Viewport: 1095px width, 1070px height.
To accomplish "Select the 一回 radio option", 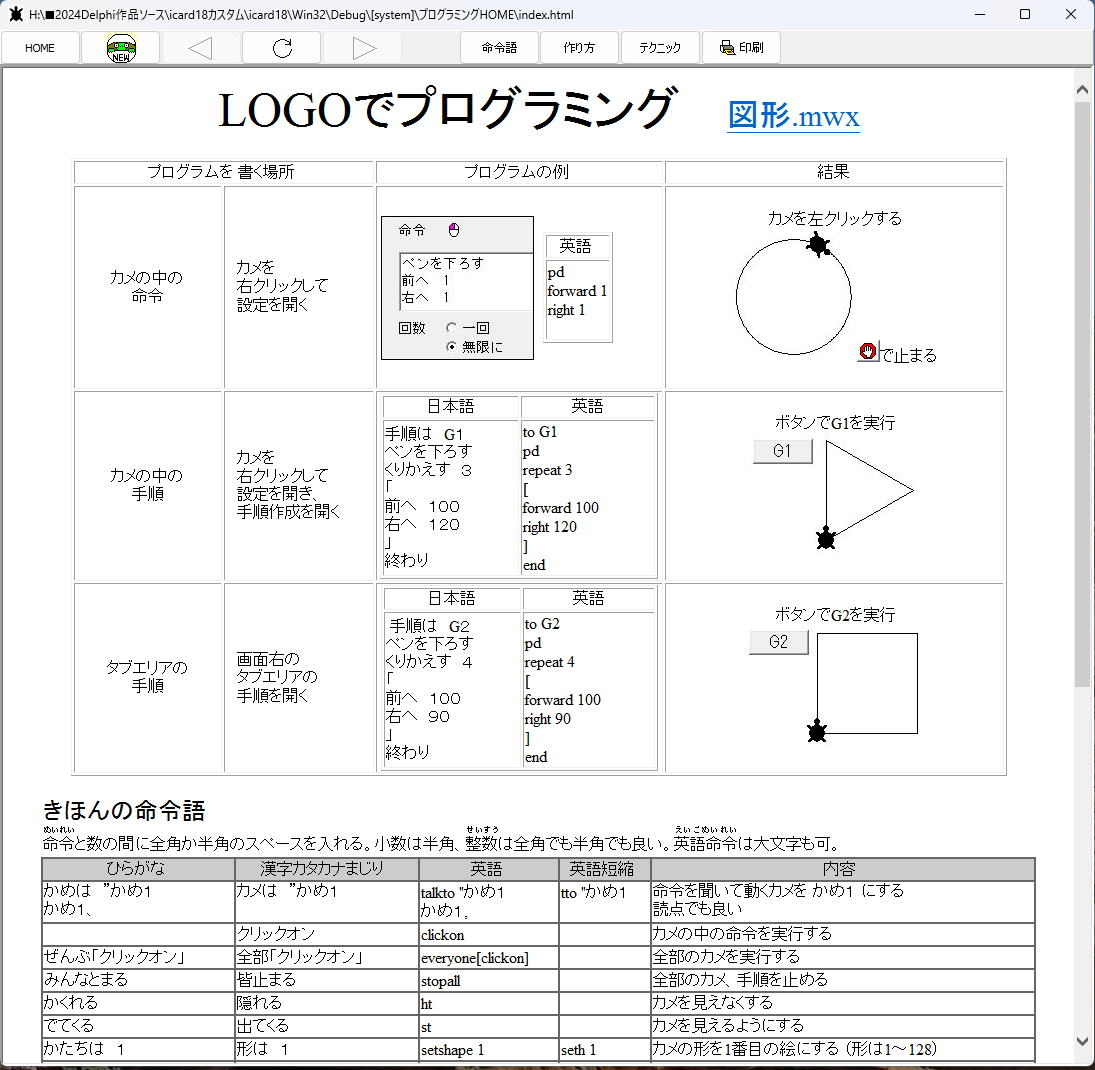I will coord(452,328).
